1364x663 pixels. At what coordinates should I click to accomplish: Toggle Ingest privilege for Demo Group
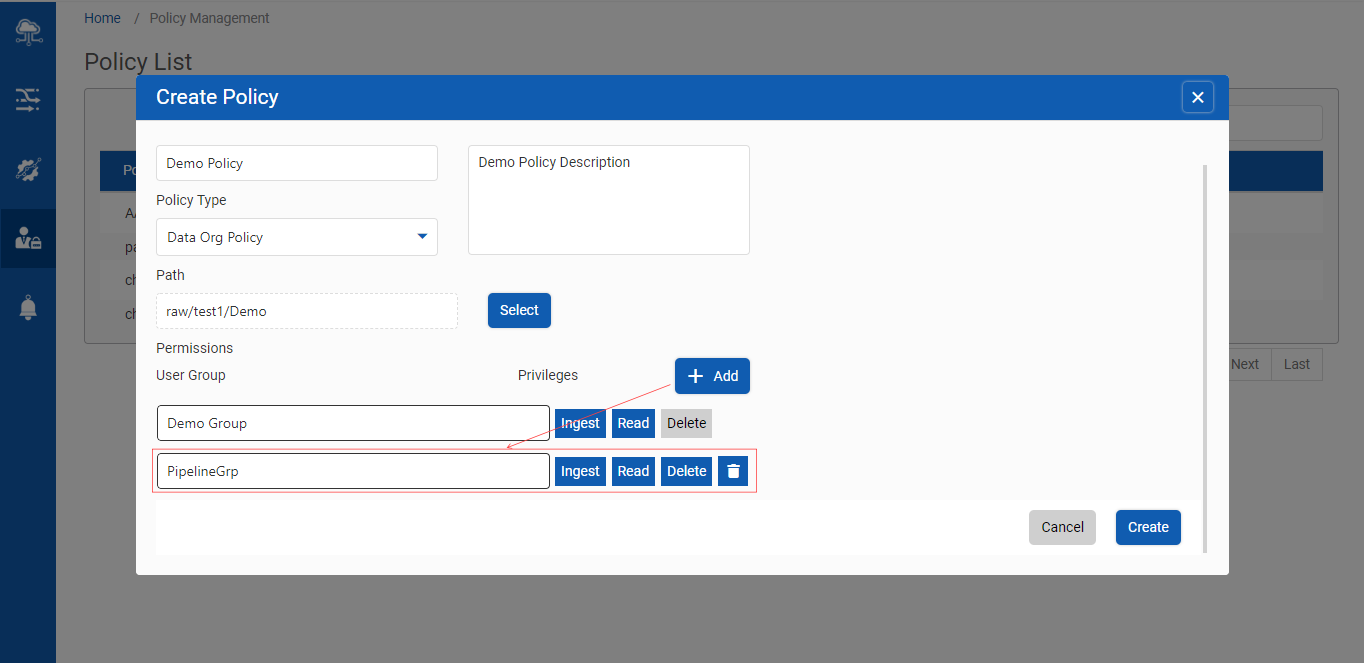click(580, 423)
